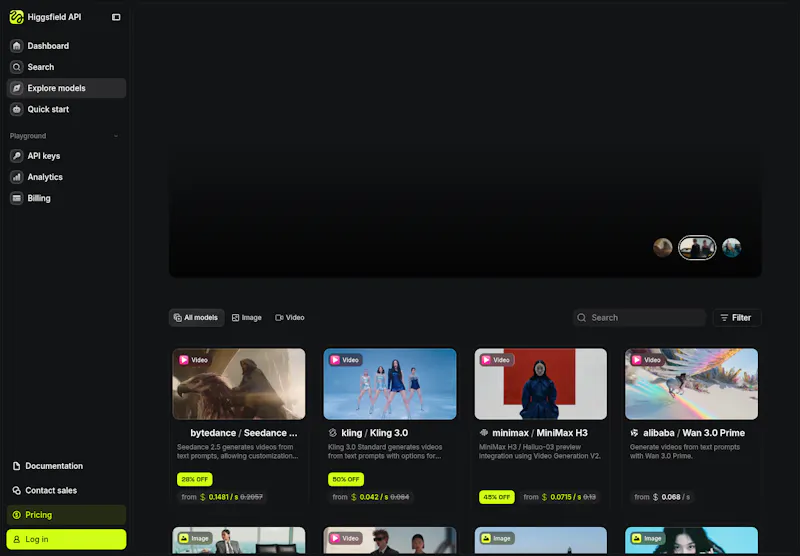Click the magnifier icon in models search
This screenshot has width=800, height=556.
pos(581,318)
